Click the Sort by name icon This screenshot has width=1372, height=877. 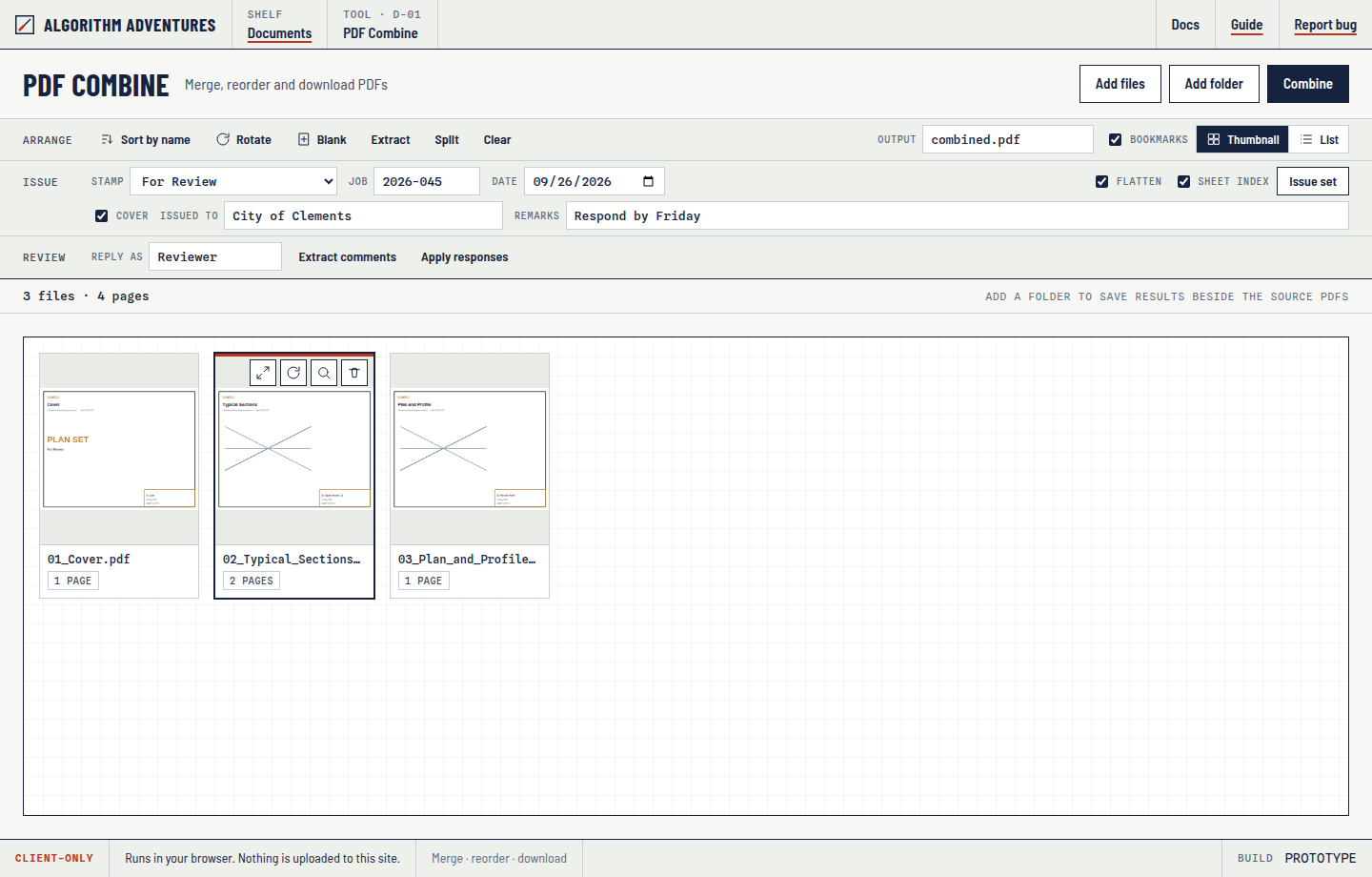(x=107, y=139)
